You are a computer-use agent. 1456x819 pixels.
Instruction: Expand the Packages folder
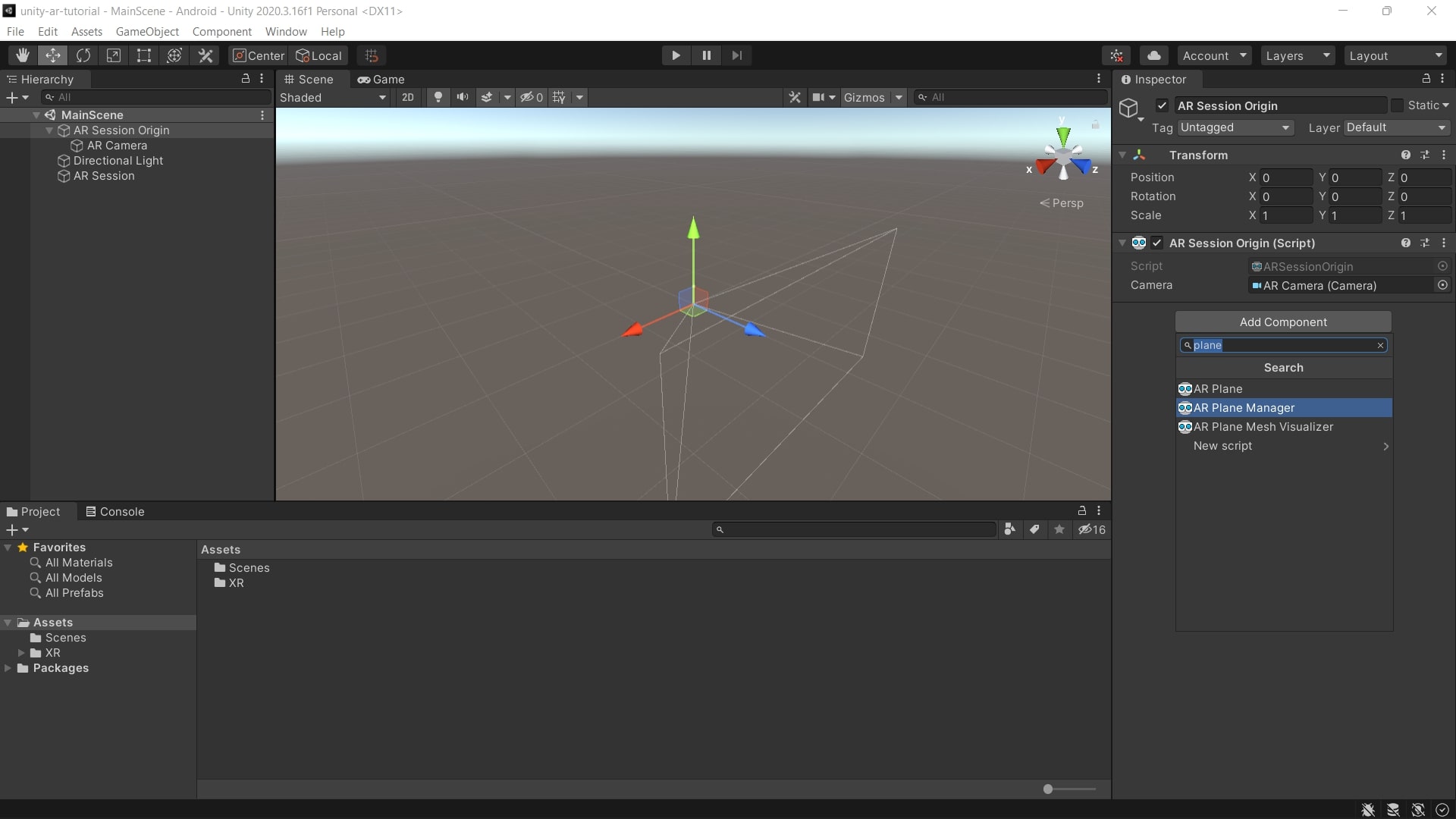tap(8, 668)
